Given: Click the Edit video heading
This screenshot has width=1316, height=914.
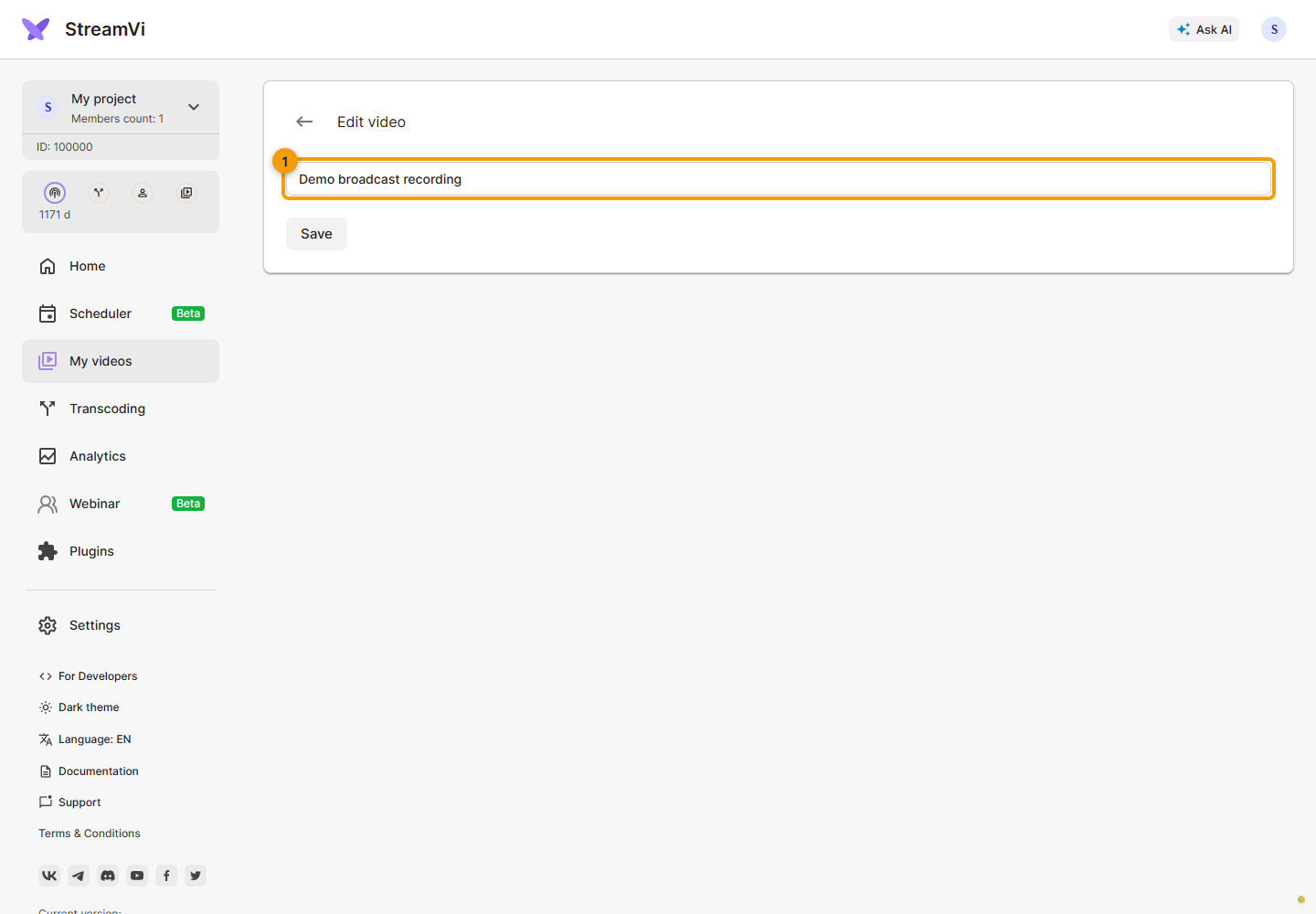Looking at the screenshot, I should coord(371,122).
